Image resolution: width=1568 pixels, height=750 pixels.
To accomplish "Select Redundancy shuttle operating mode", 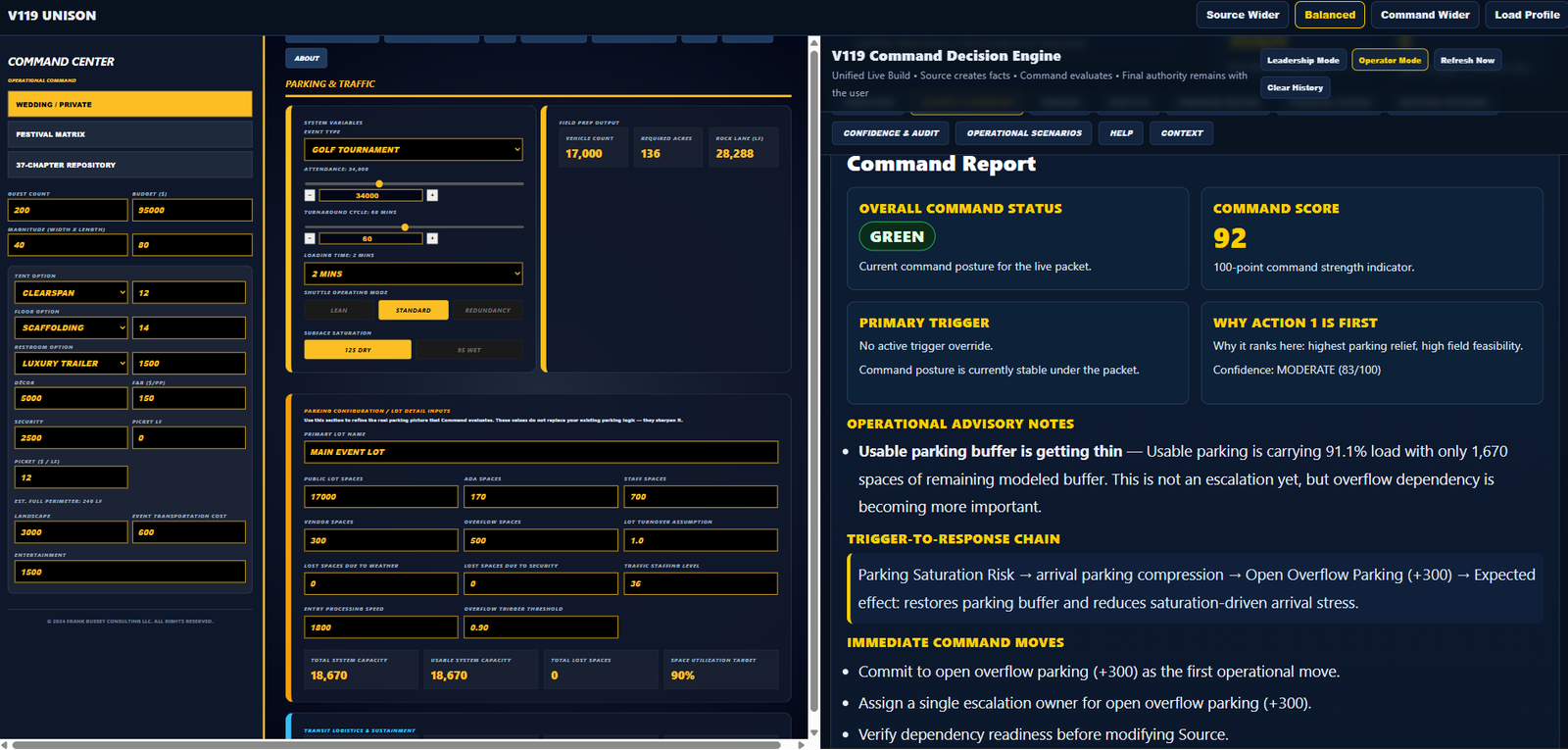I will [x=488, y=310].
